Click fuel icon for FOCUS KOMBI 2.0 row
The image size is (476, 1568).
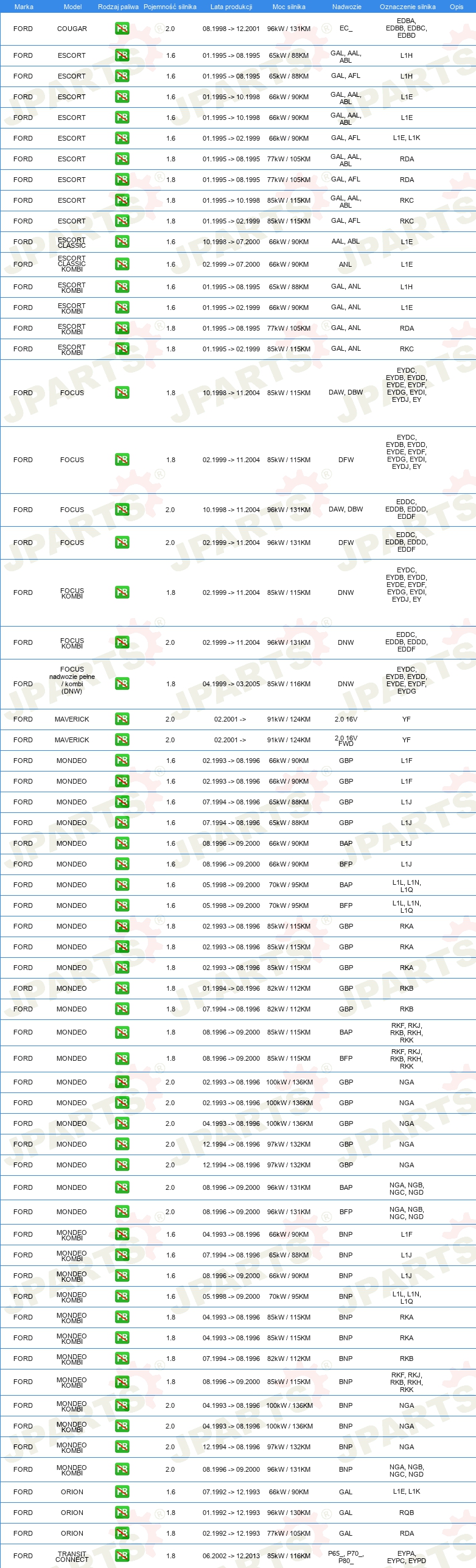[122, 642]
